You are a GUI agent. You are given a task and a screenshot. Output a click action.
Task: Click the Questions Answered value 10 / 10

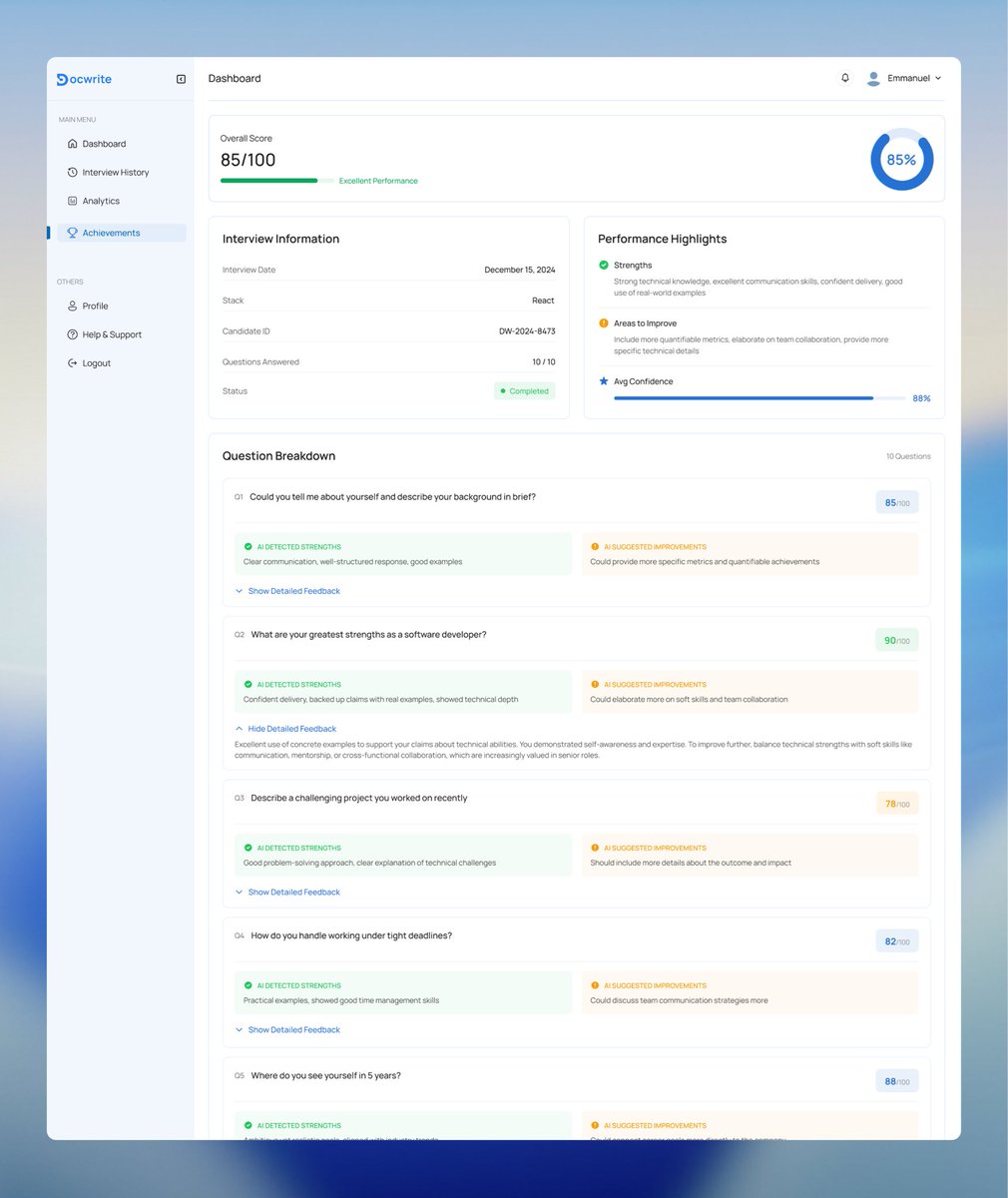click(x=544, y=362)
